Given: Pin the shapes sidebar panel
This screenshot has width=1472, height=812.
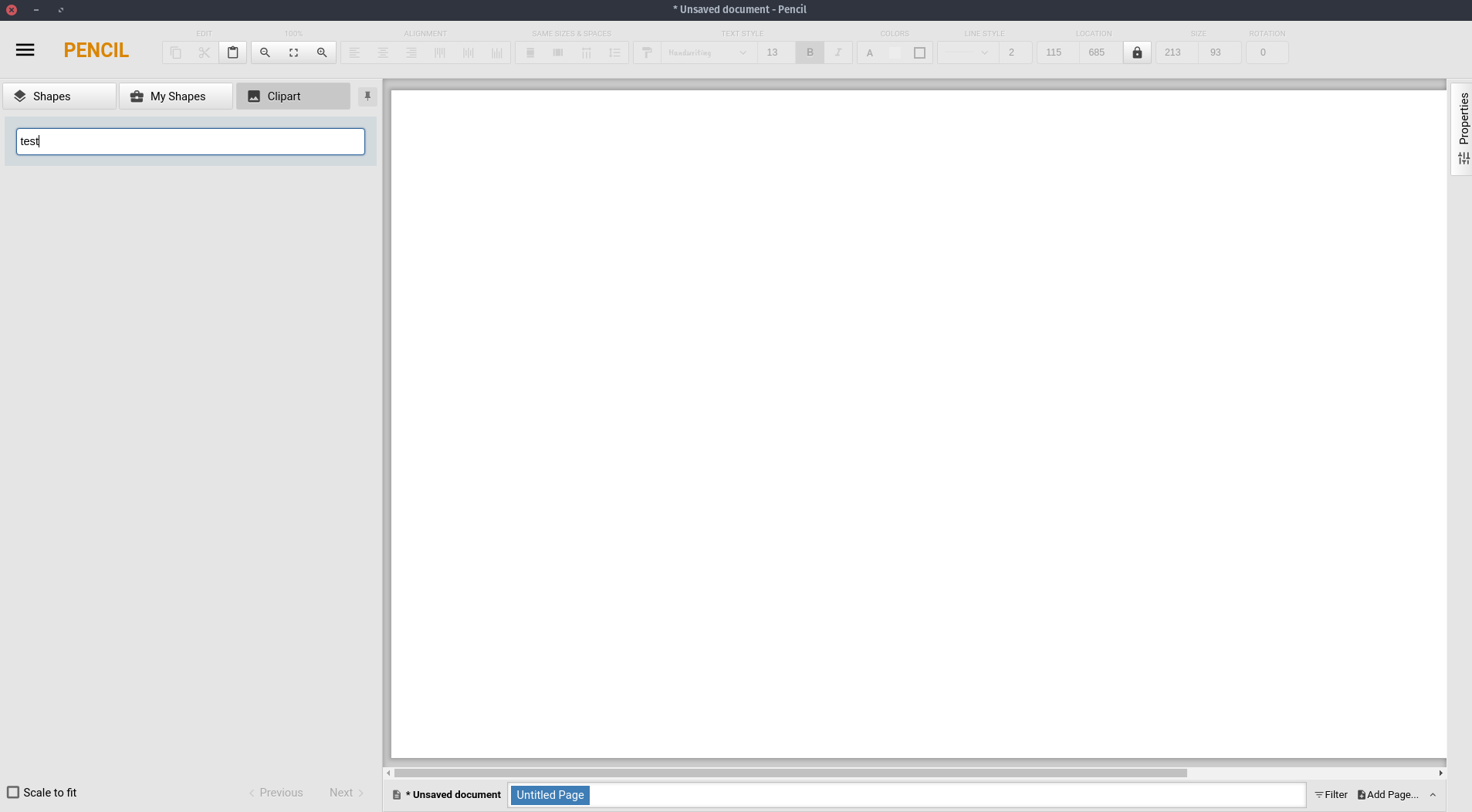Looking at the screenshot, I should pos(367,96).
